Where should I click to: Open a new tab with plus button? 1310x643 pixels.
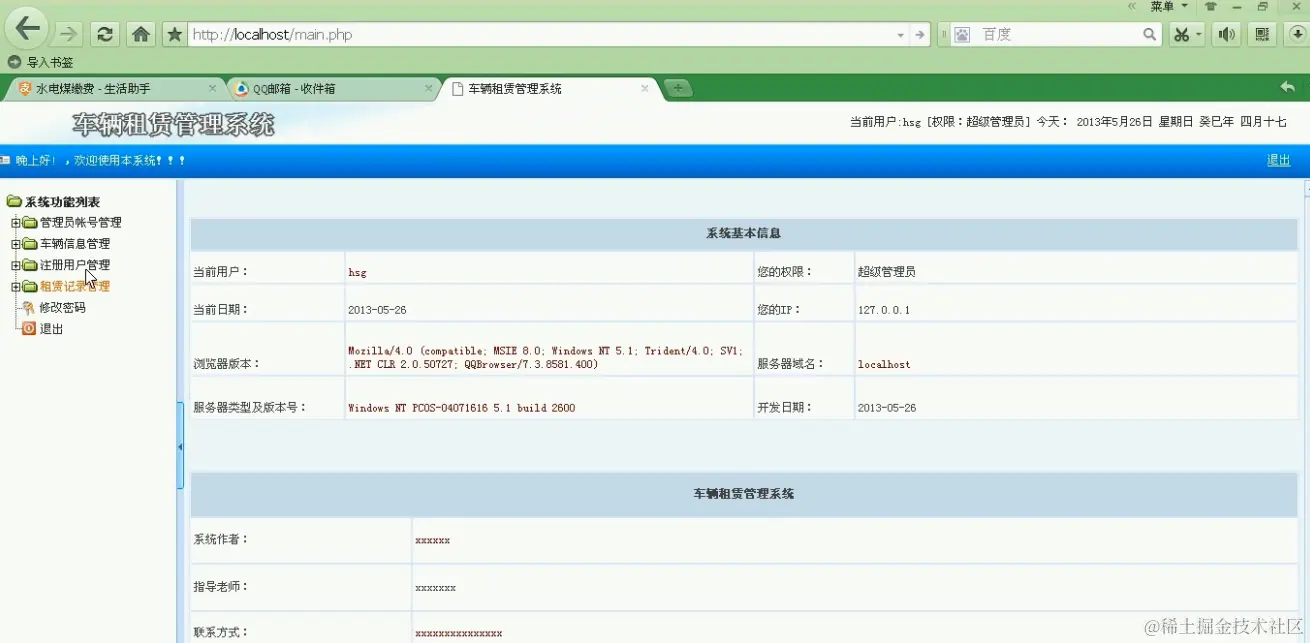pos(678,88)
